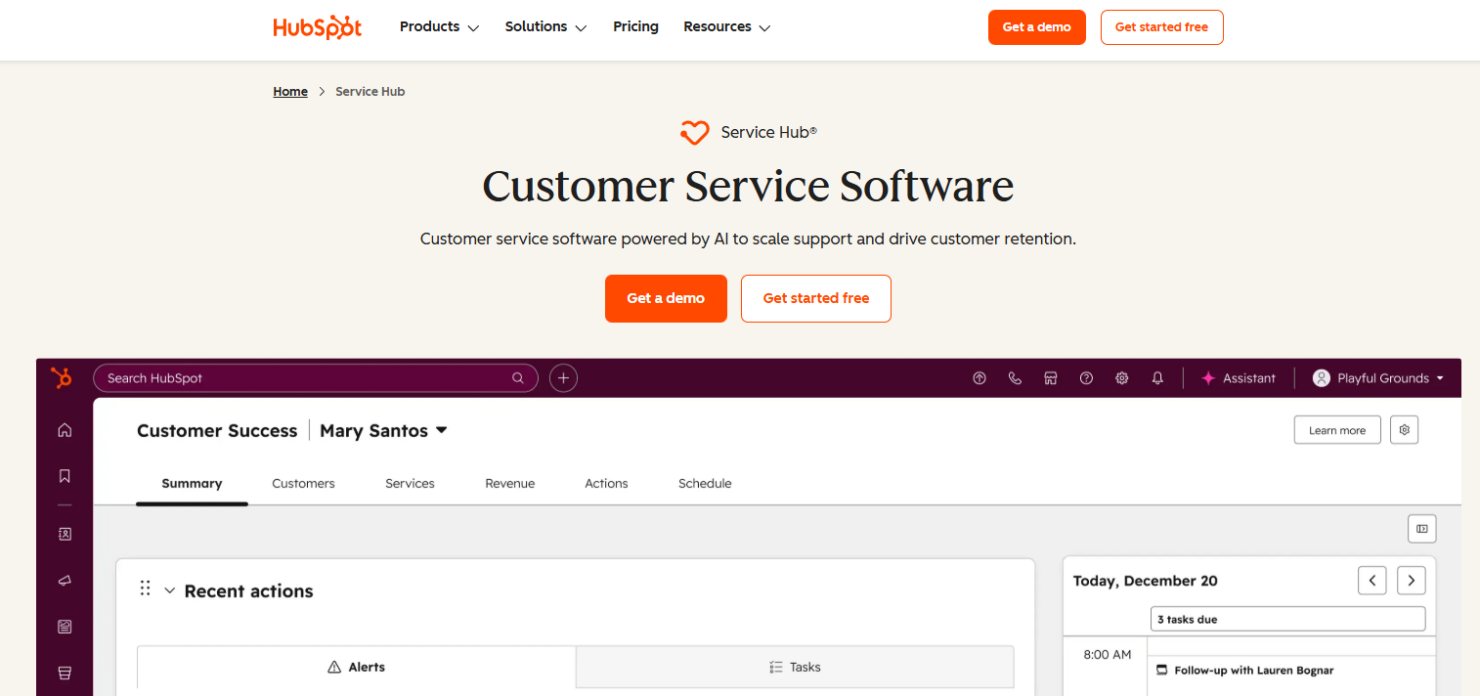Click workspace gear beside Learn more
Screen dimensions: 1480x696
tap(1404, 430)
